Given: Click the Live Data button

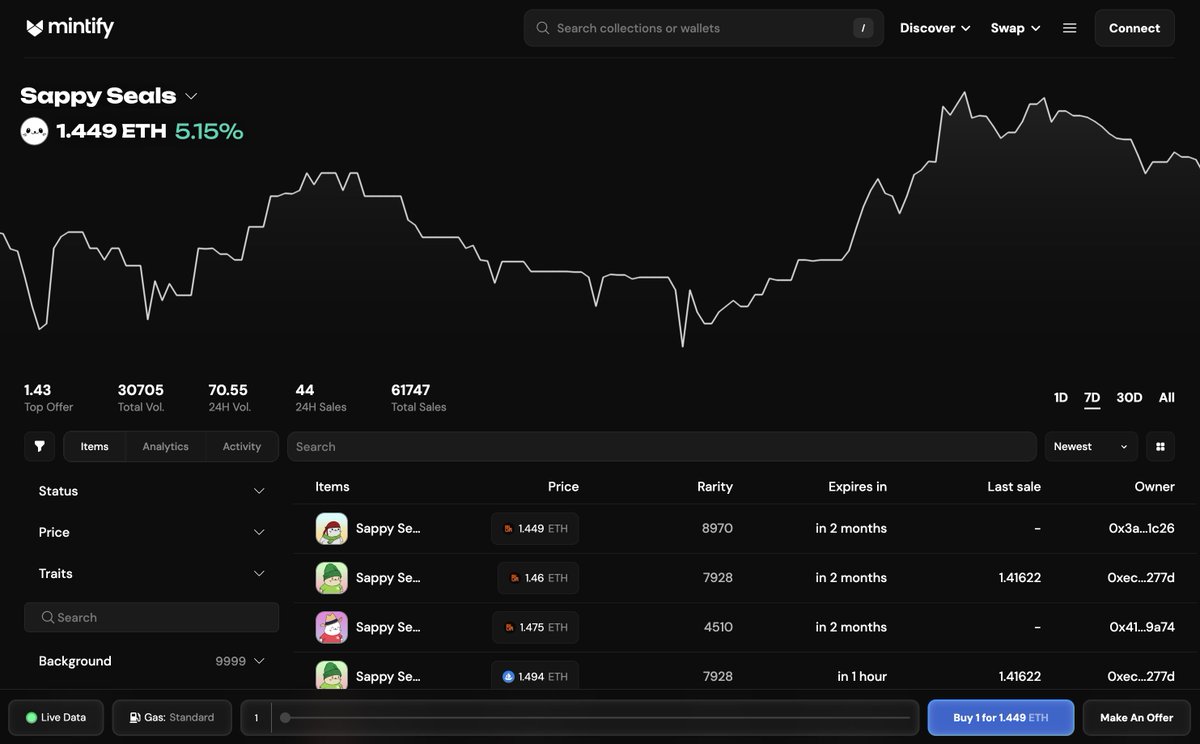Looking at the screenshot, I should tap(56, 717).
